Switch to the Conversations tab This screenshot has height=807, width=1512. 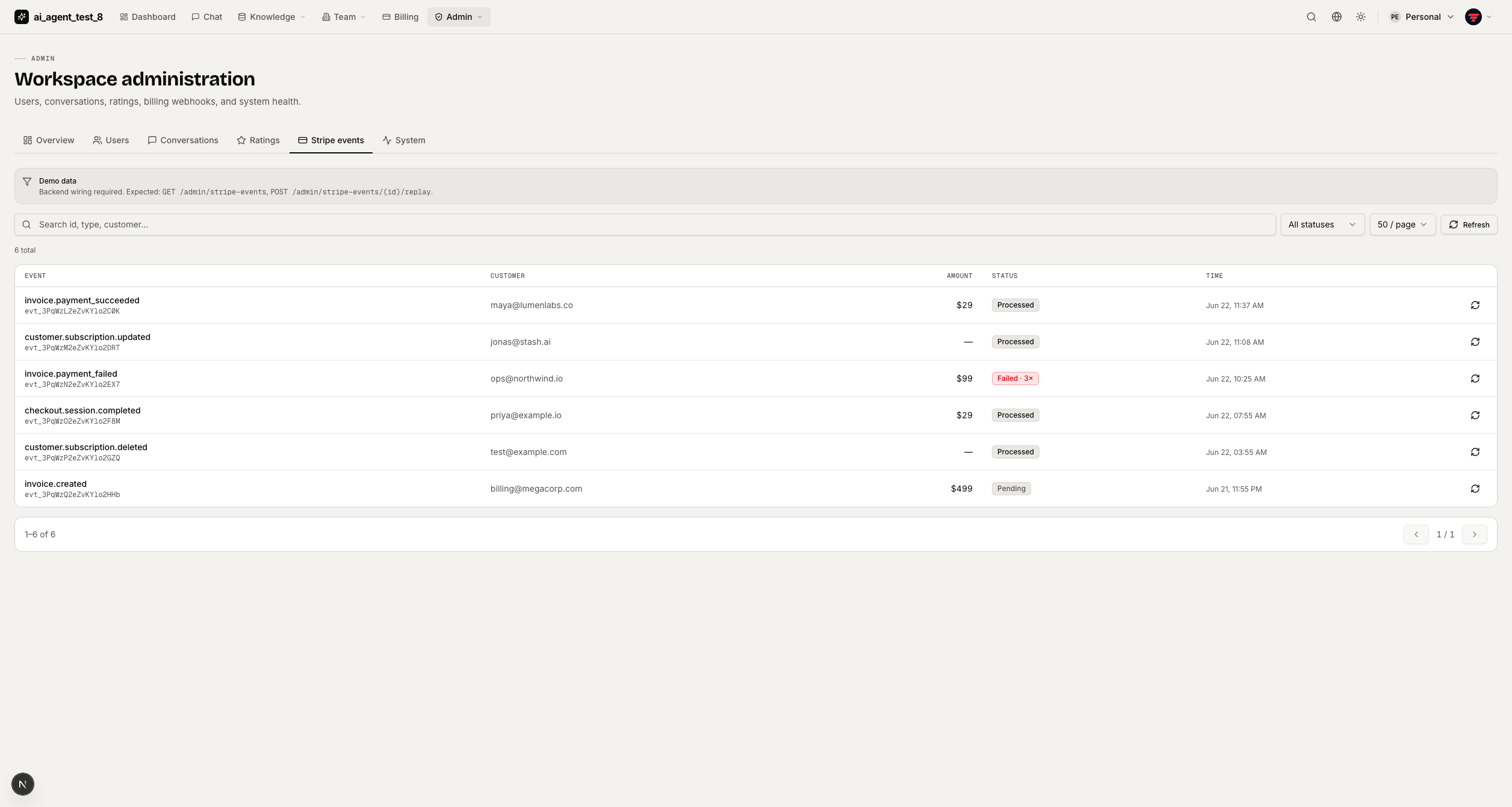click(183, 140)
